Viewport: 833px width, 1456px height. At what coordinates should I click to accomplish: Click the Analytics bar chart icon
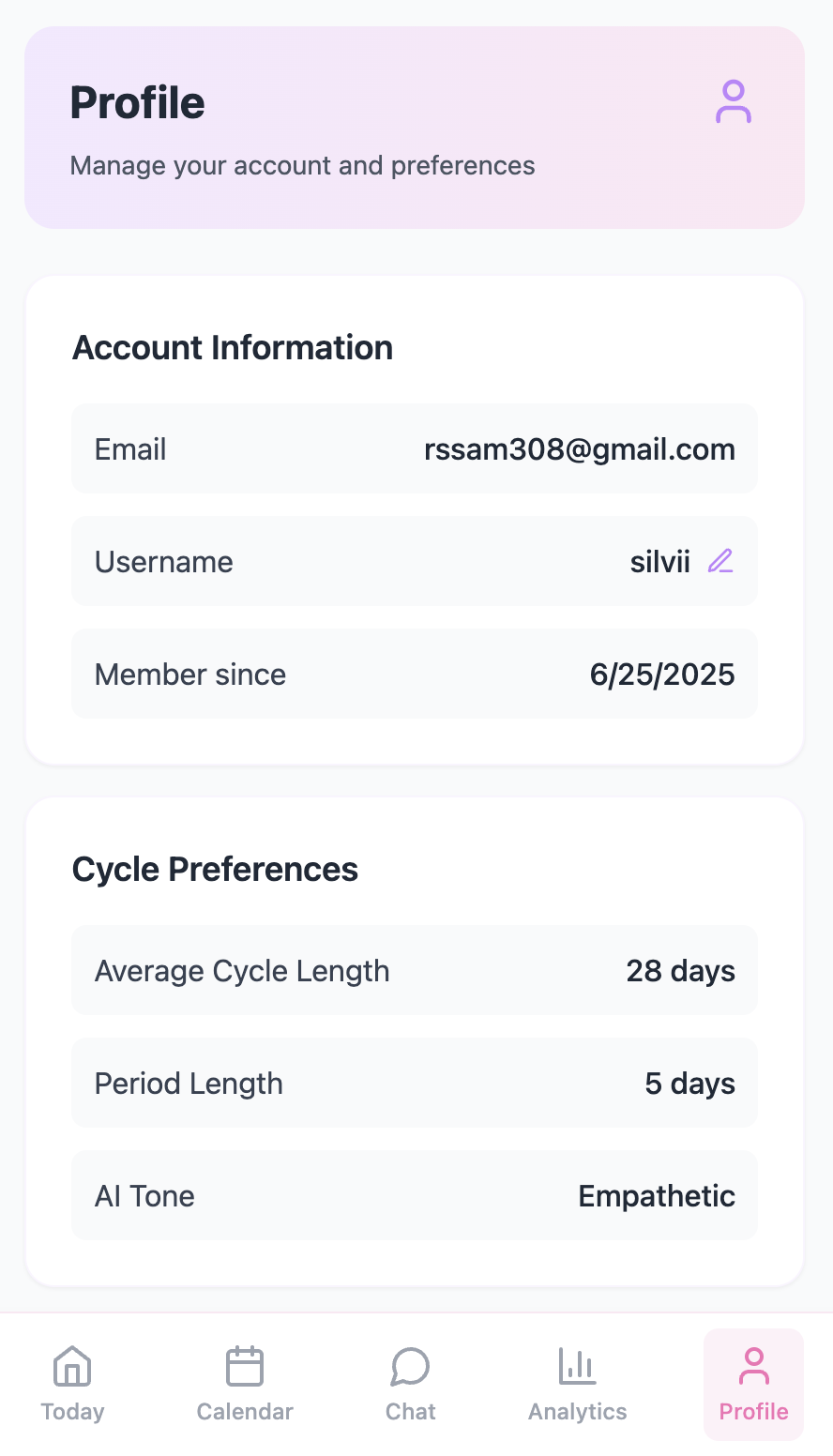coord(577,1366)
